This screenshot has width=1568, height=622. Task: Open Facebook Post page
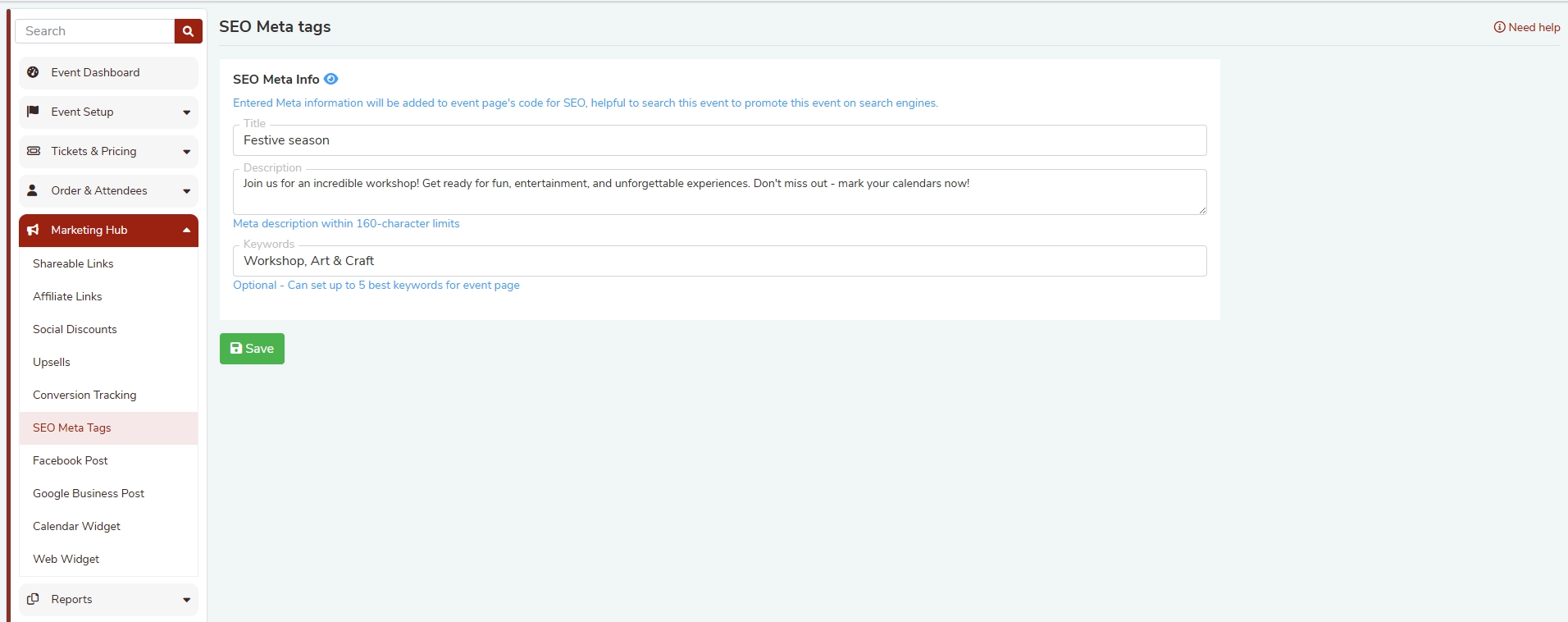click(108, 460)
